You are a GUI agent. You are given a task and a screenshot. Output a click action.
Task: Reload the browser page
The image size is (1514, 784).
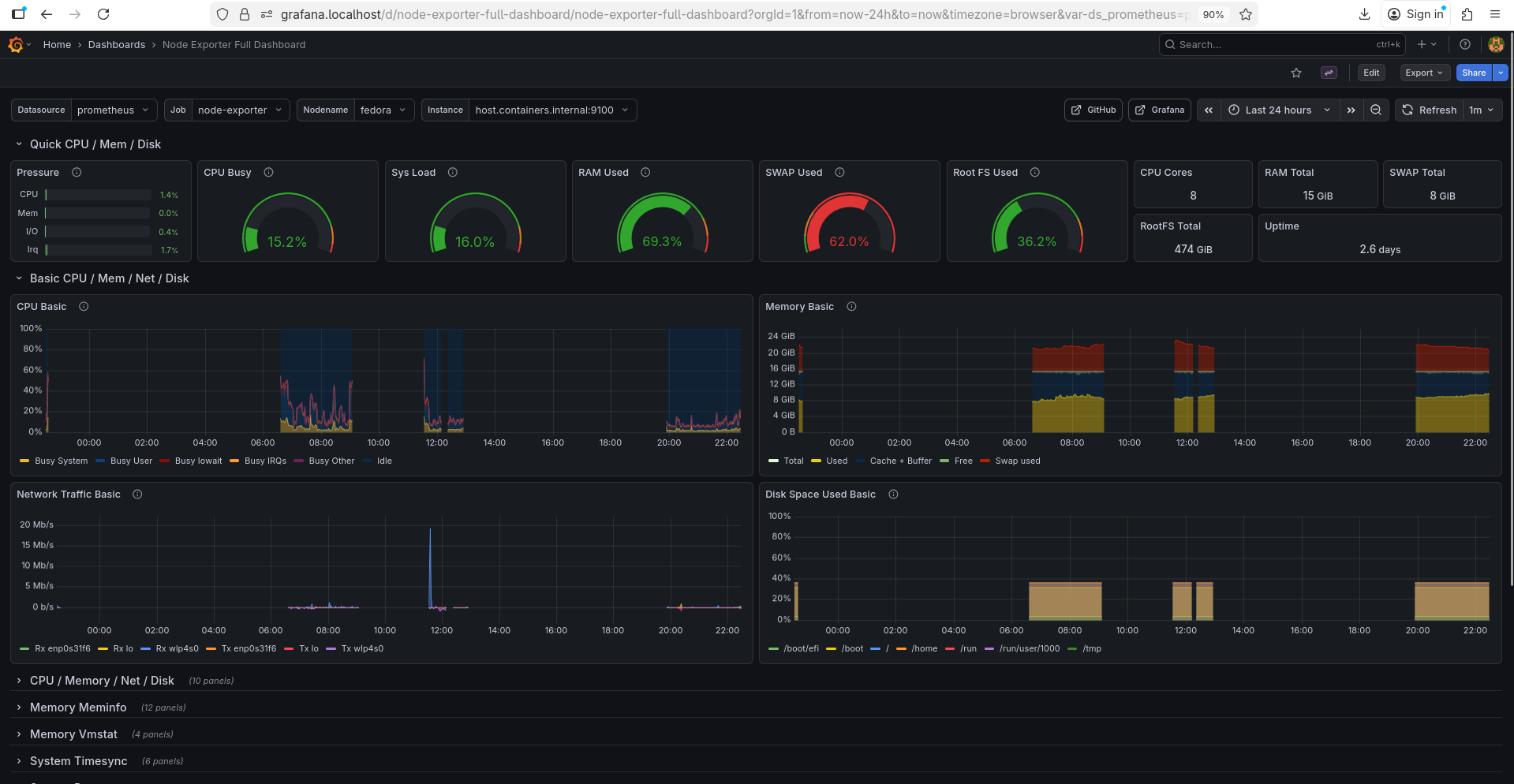[103, 14]
